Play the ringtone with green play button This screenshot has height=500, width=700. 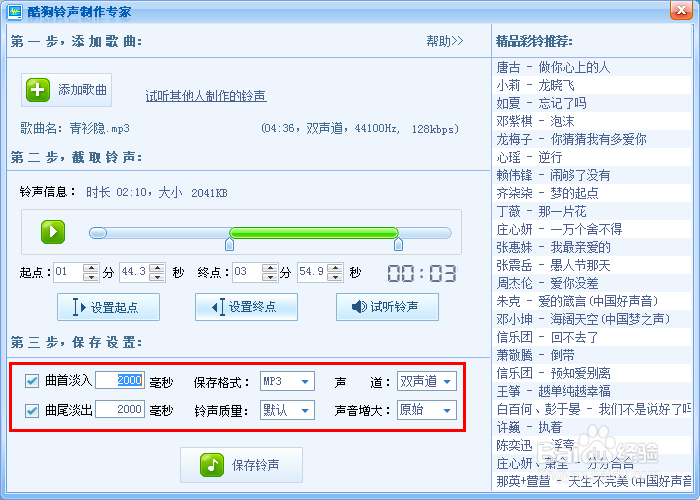(x=53, y=232)
